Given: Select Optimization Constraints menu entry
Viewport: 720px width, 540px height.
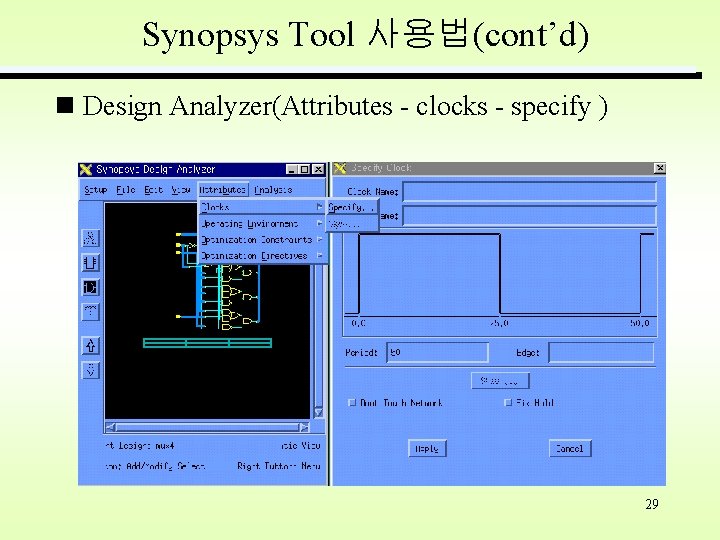Looking at the screenshot, I should click(262, 240).
